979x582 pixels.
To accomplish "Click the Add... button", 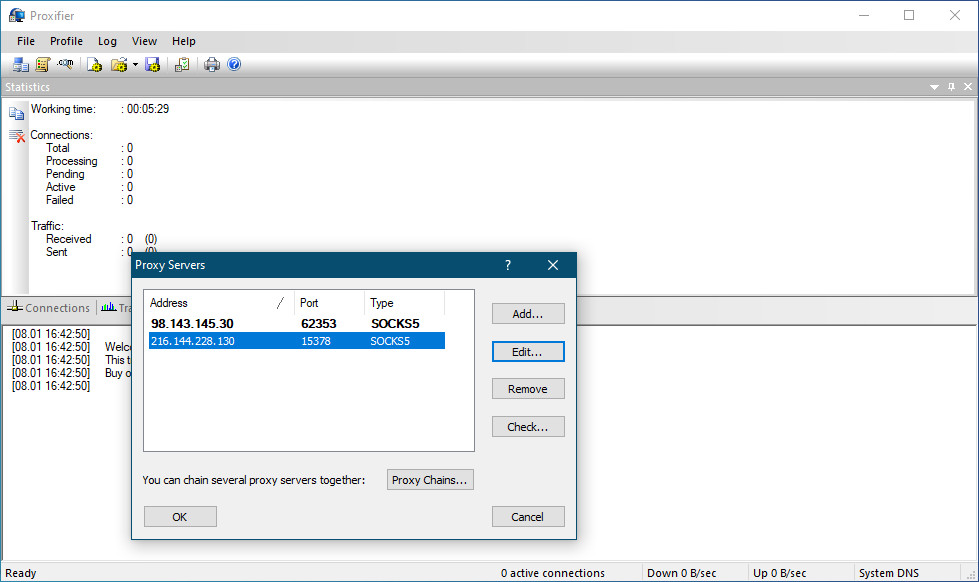I will click(x=528, y=313).
